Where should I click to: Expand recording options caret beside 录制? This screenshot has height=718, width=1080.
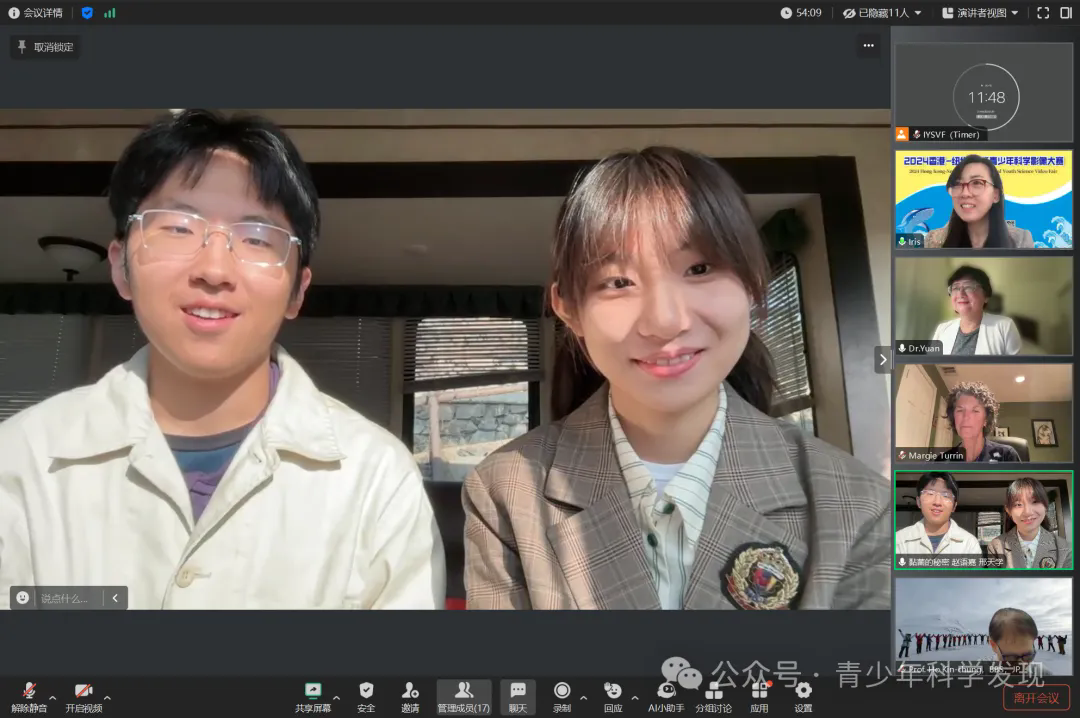[583, 698]
